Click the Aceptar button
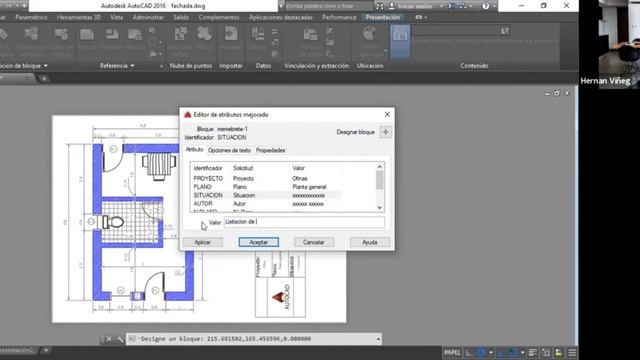This screenshot has width=640, height=360. coord(259,242)
